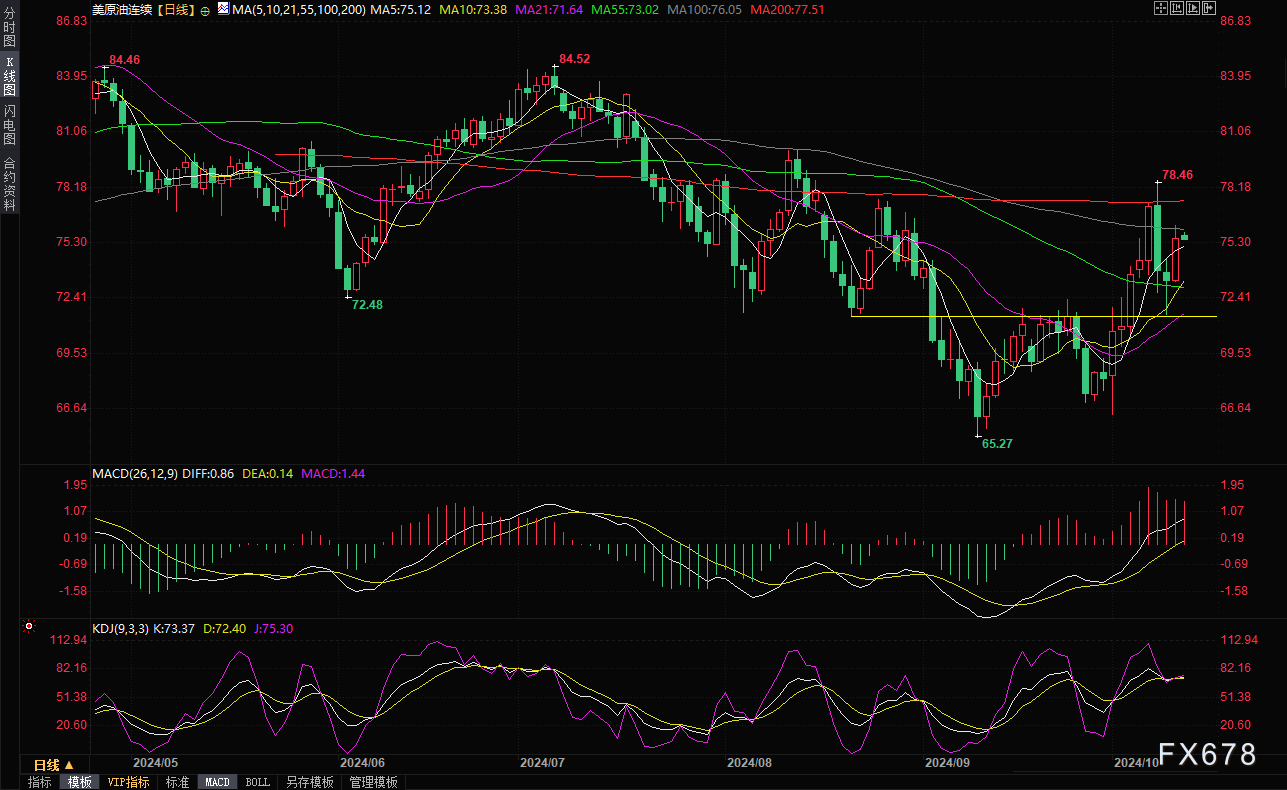Click the chart playback range icon
This screenshot has width=1287, height=790.
pos(1193,8)
